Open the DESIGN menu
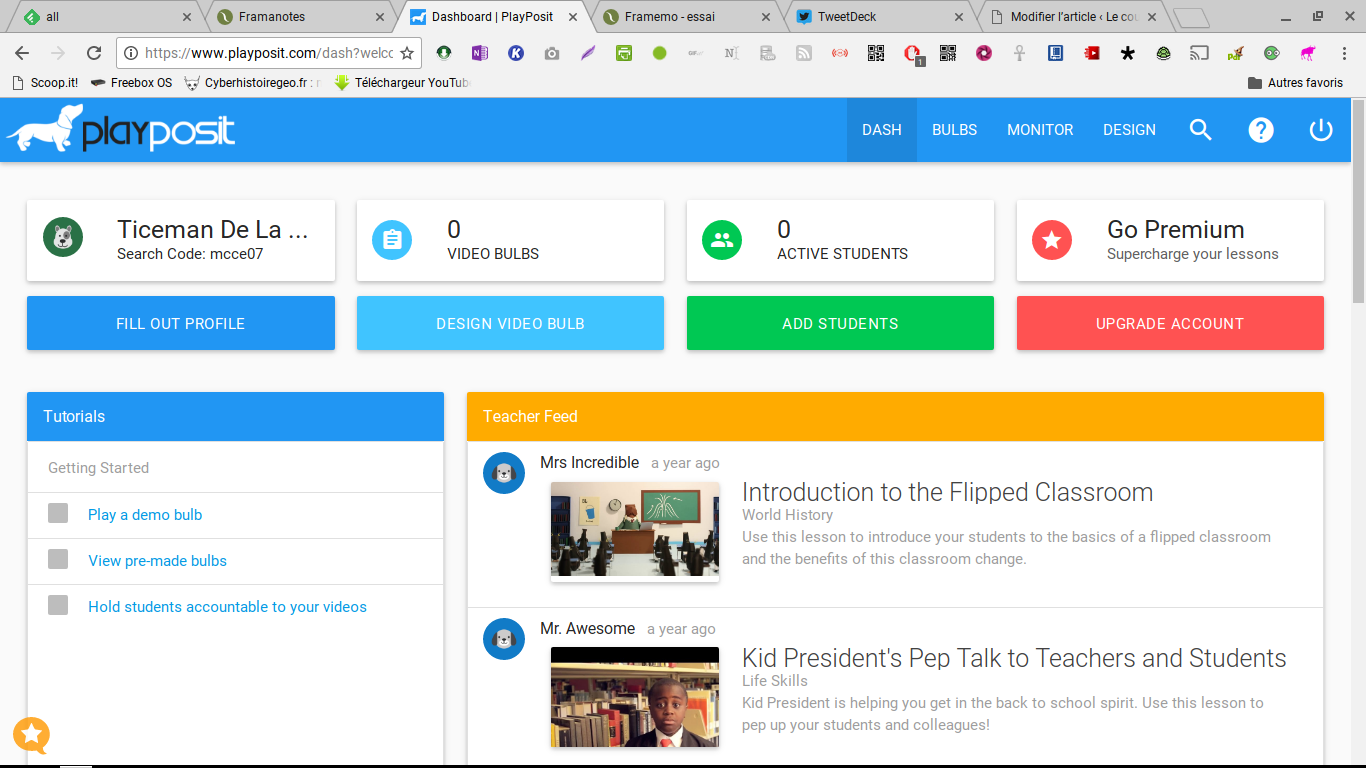The width and height of the screenshot is (1366, 768). tap(1129, 130)
